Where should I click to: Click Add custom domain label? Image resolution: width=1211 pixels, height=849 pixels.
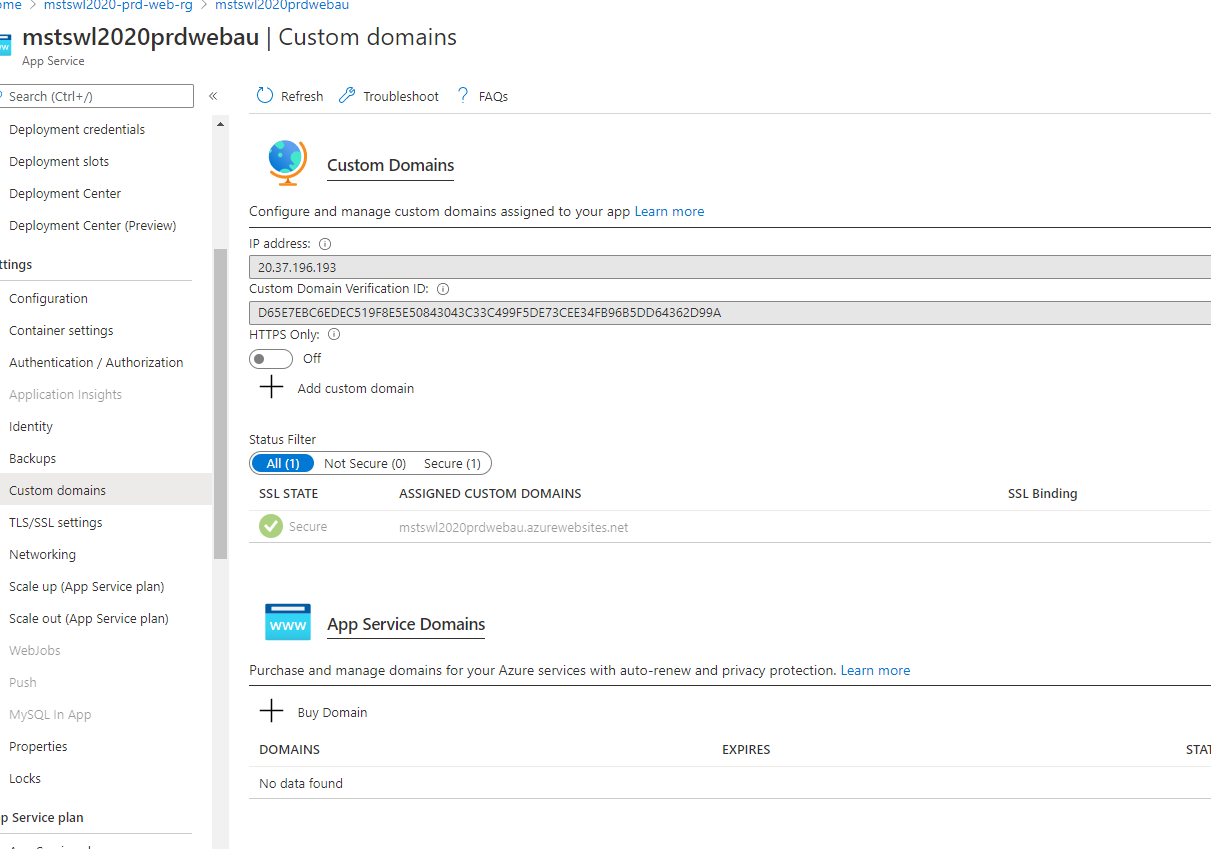356,389
